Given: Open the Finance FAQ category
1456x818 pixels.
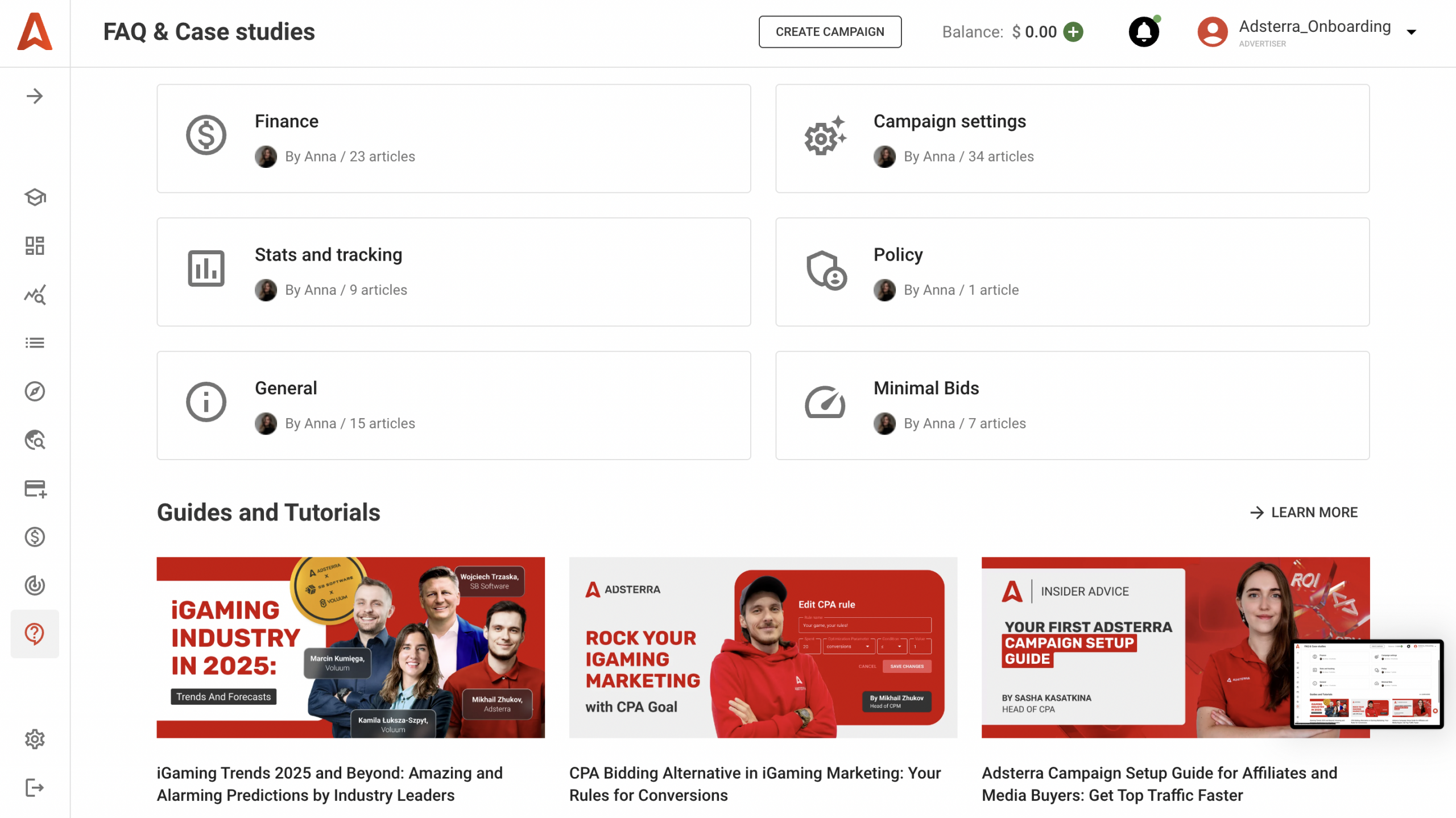Looking at the screenshot, I should click(453, 138).
